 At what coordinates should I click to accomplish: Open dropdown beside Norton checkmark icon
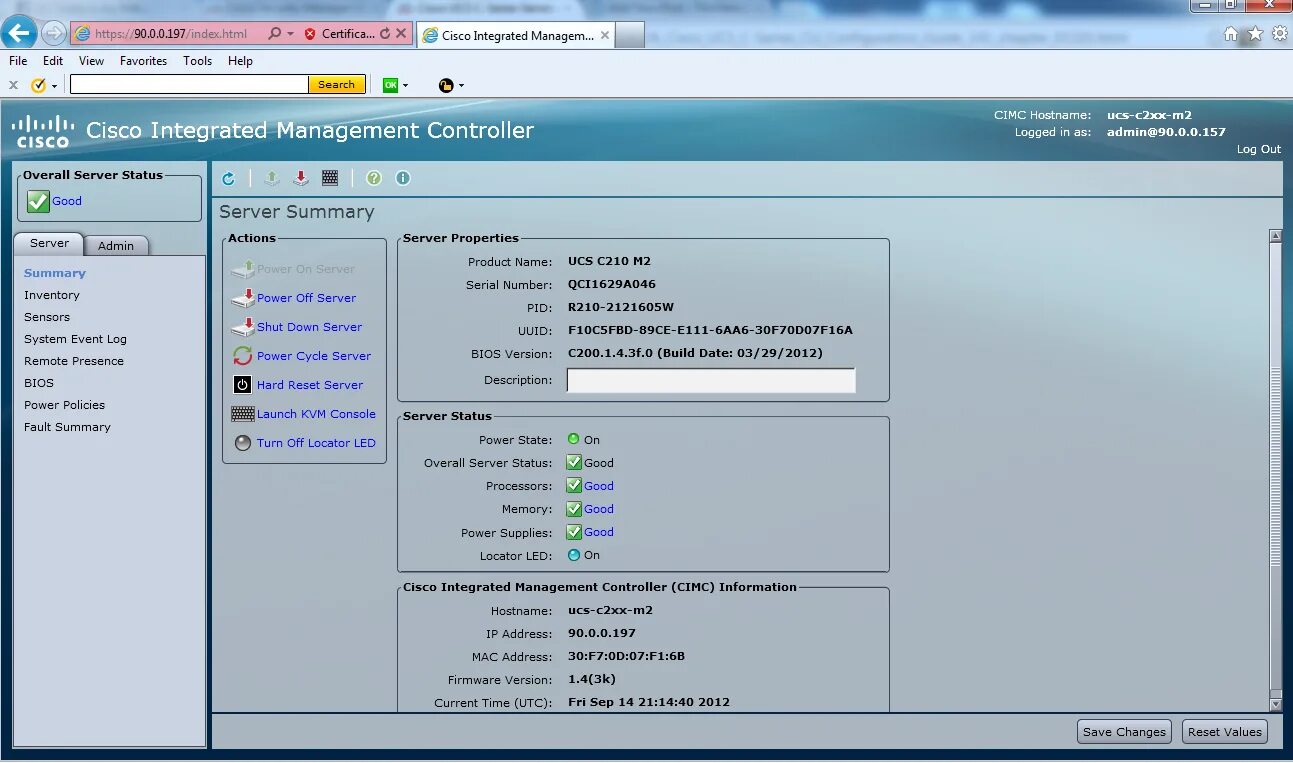tap(54, 86)
